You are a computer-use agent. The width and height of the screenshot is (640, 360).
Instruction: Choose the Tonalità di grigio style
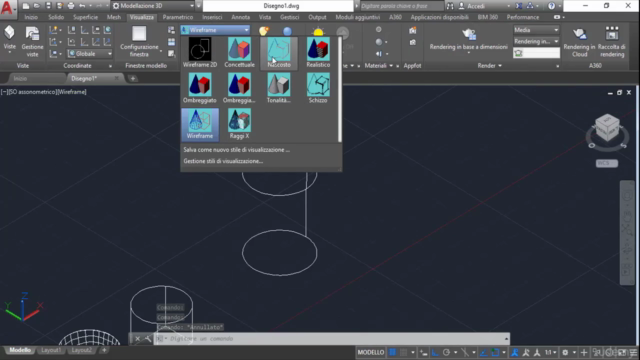279,88
